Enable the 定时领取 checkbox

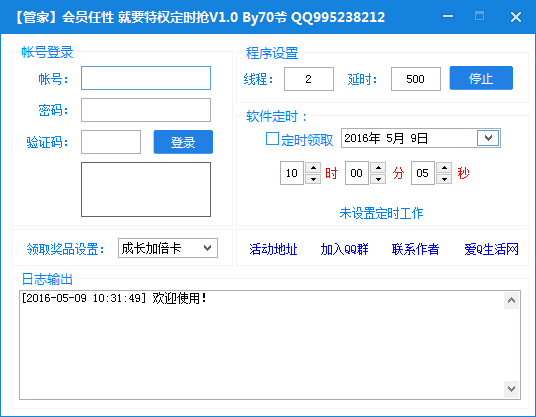click(x=272, y=139)
